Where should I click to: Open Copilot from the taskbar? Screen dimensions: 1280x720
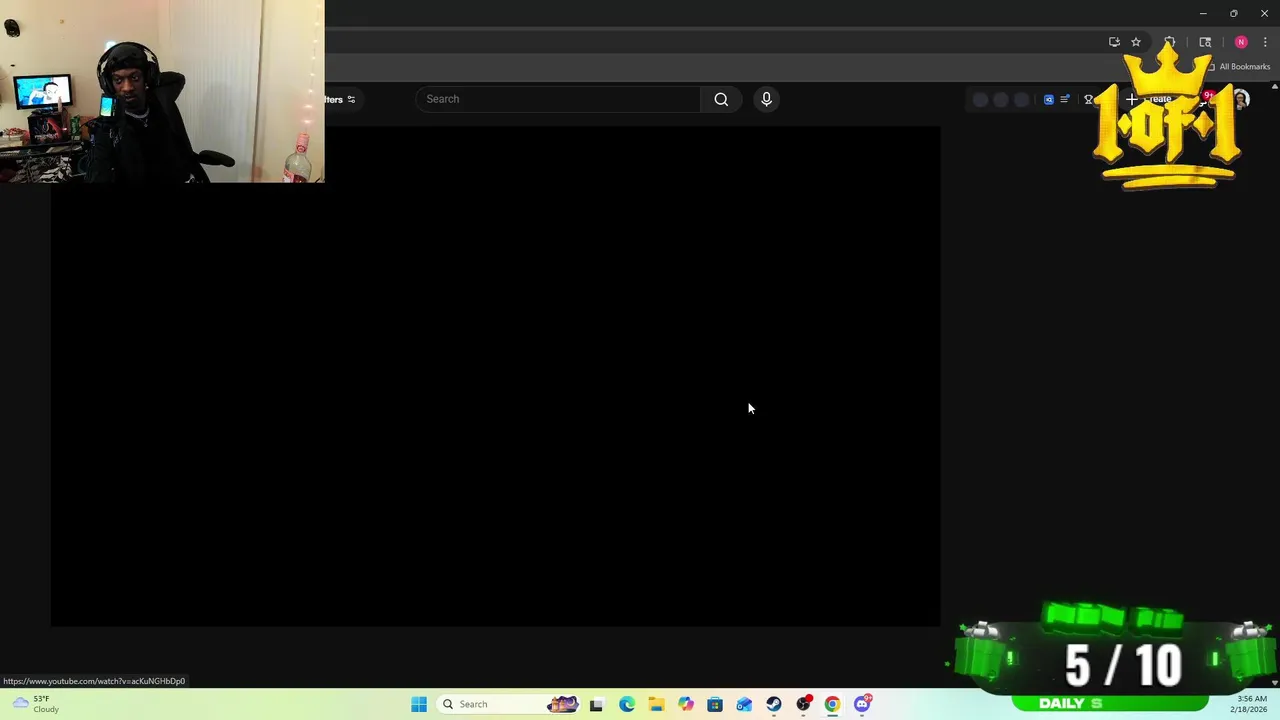pos(685,704)
